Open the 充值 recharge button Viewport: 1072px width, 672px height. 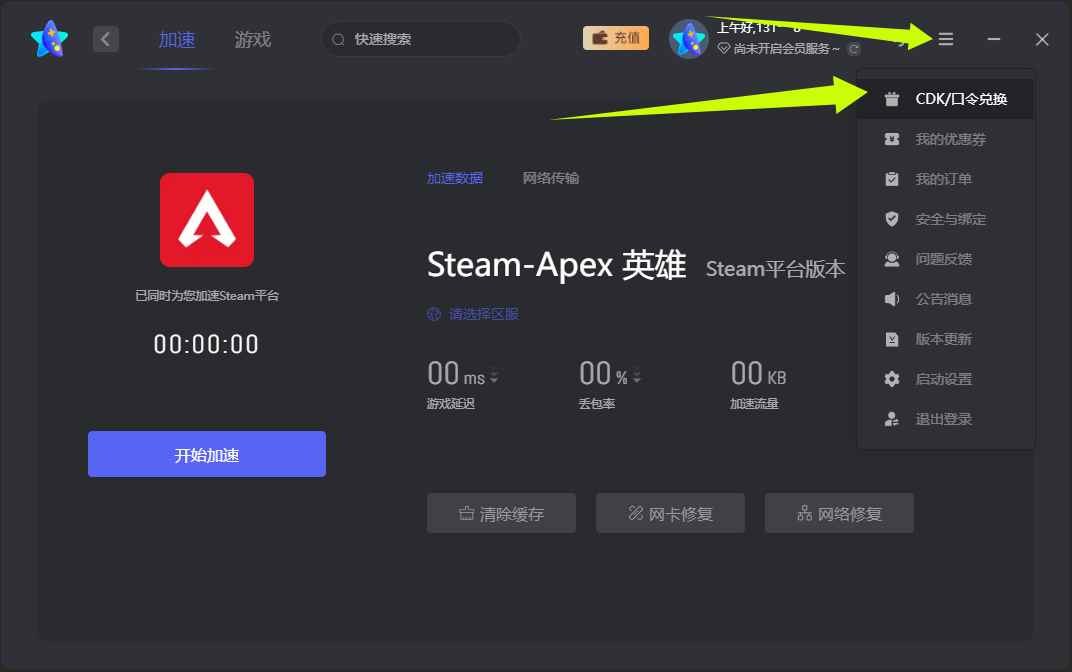(616, 38)
